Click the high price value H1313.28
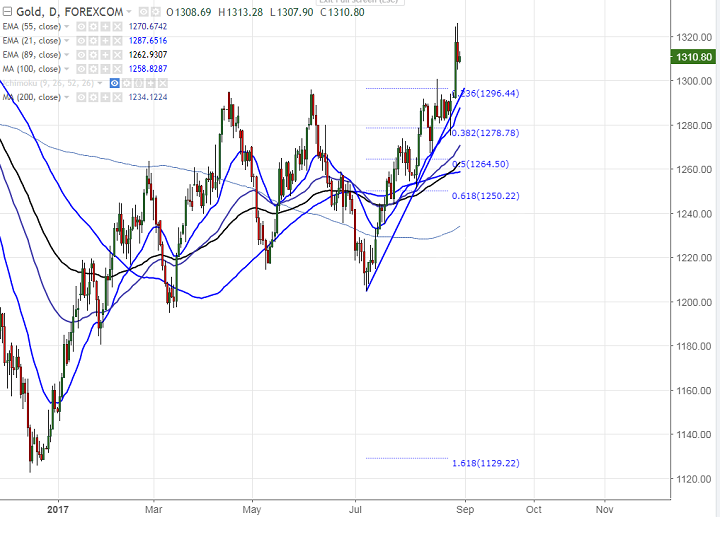 pyautogui.click(x=240, y=12)
